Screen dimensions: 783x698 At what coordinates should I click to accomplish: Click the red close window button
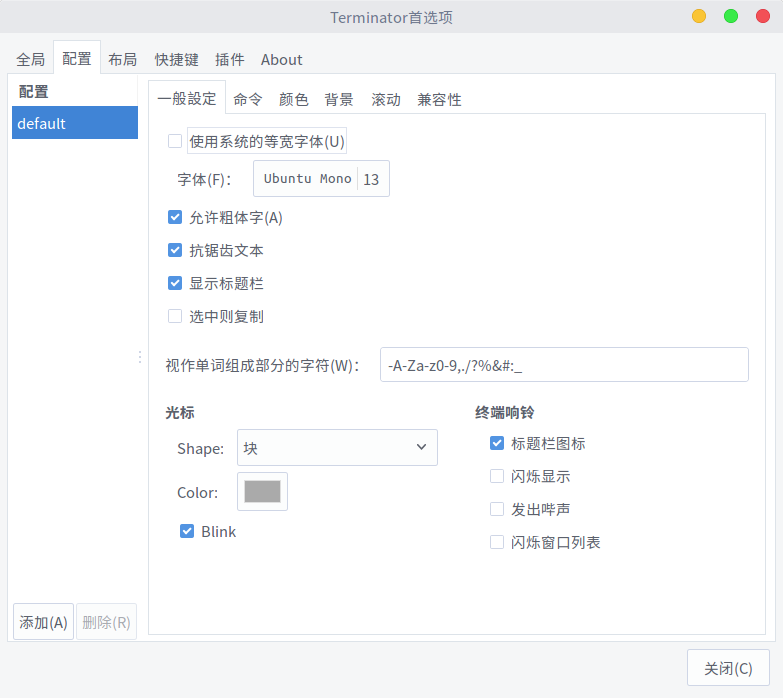pos(763,16)
